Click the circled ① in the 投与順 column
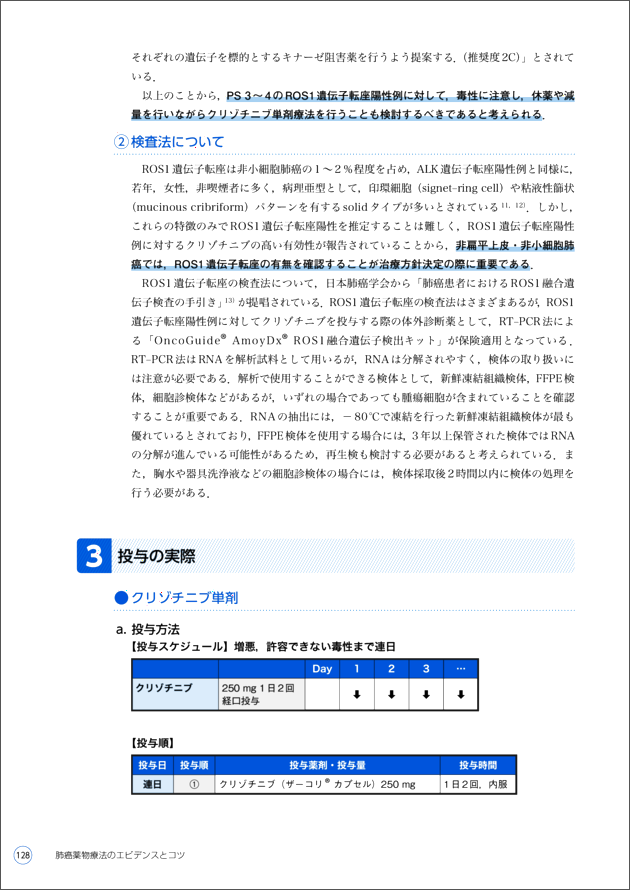 [x=194, y=785]
